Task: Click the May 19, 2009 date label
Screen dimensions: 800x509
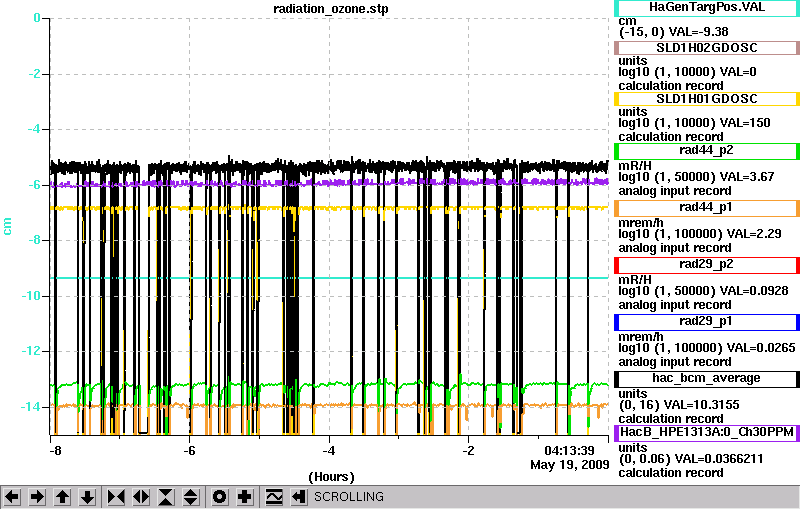Action: click(x=569, y=465)
